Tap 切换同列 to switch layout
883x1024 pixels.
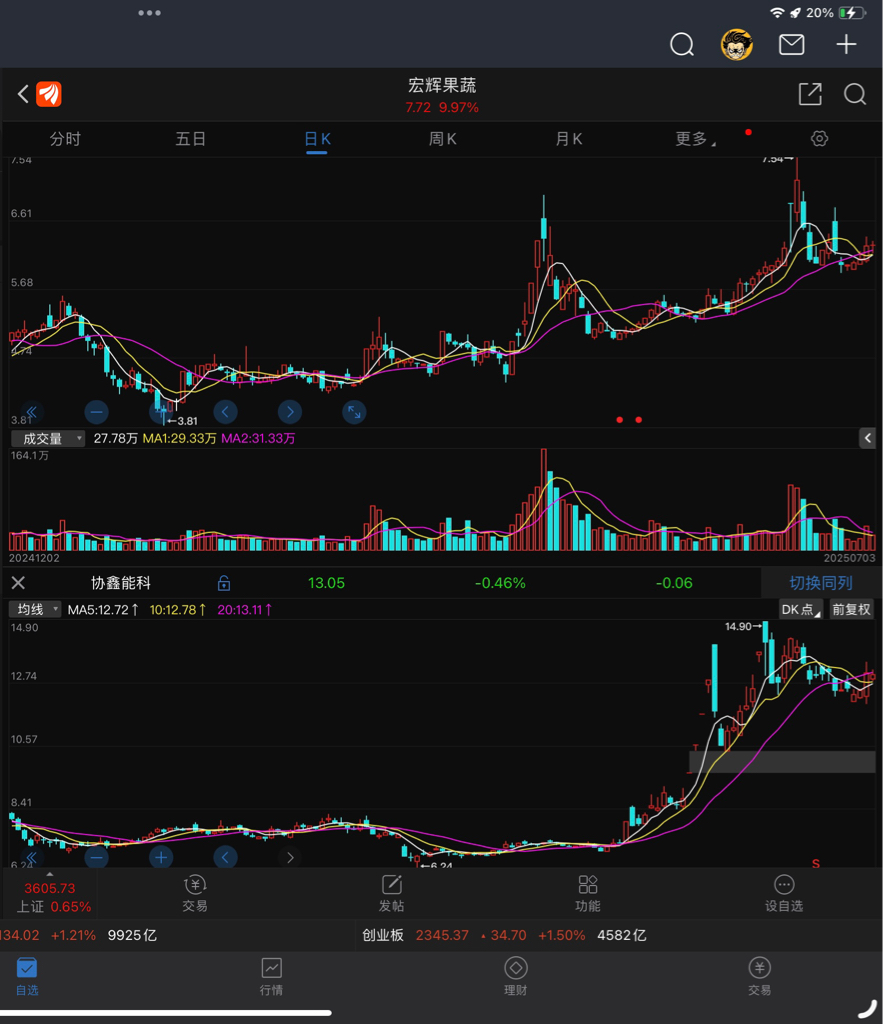[x=820, y=583]
